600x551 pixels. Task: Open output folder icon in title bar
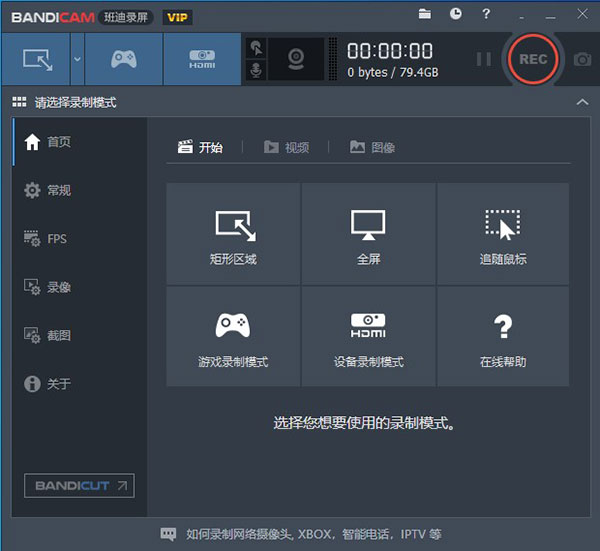pos(424,15)
